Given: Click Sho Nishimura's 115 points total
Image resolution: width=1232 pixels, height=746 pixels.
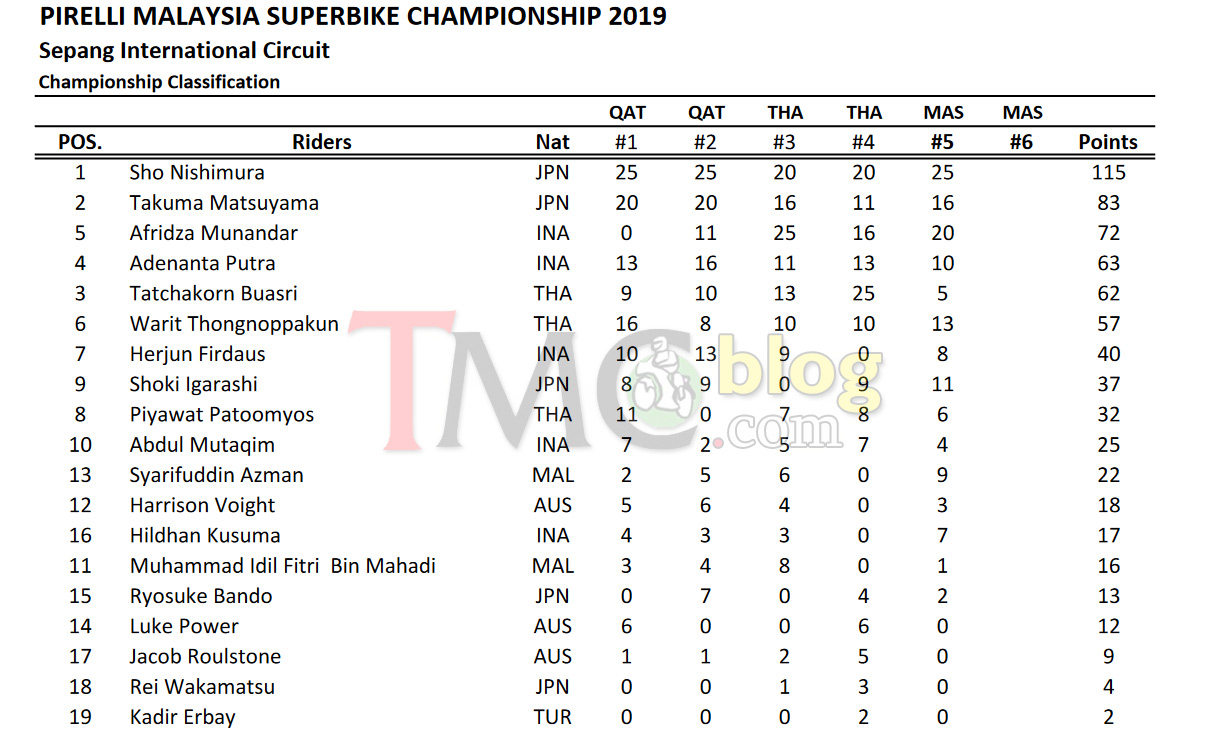Looking at the screenshot, I should (1108, 172).
